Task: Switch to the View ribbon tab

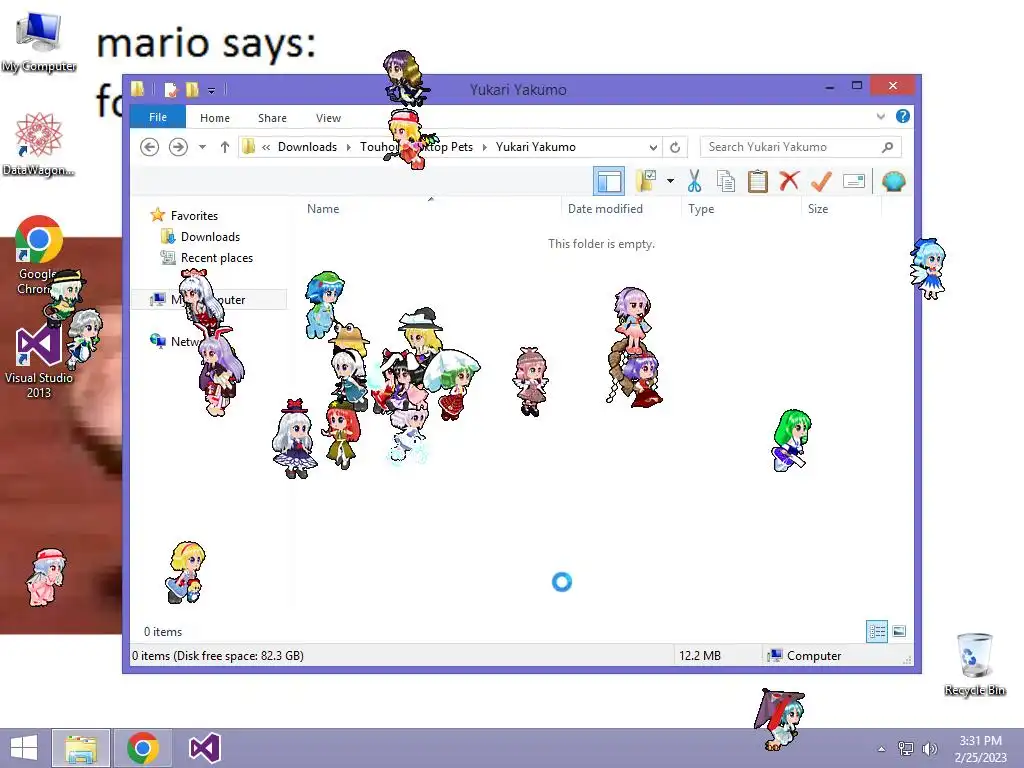Action: pos(328,118)
